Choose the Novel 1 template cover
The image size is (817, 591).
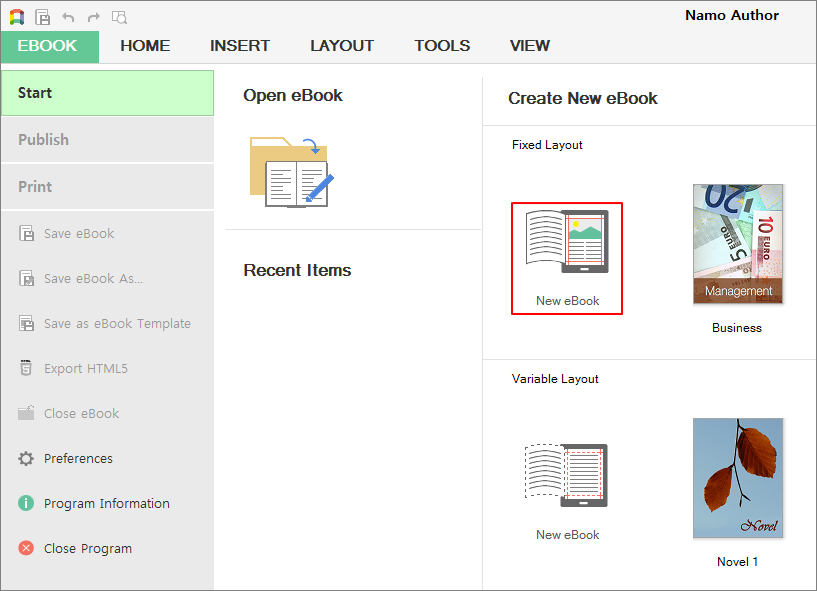(737, 478)
